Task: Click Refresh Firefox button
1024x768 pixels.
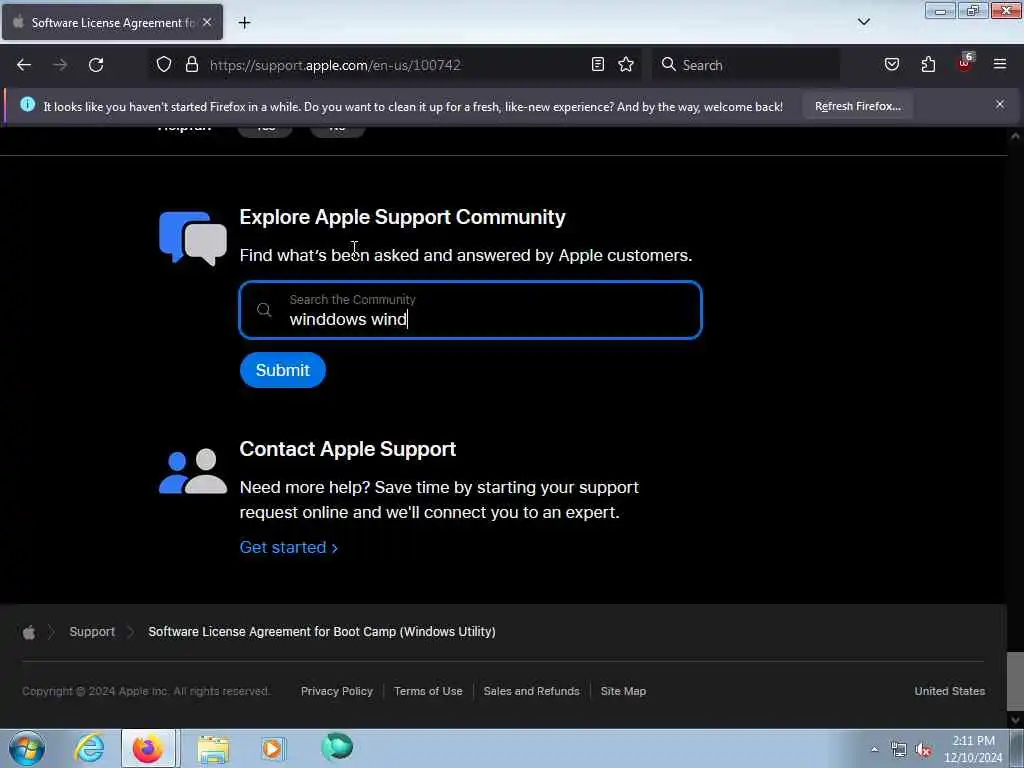Action: point(857,106)
